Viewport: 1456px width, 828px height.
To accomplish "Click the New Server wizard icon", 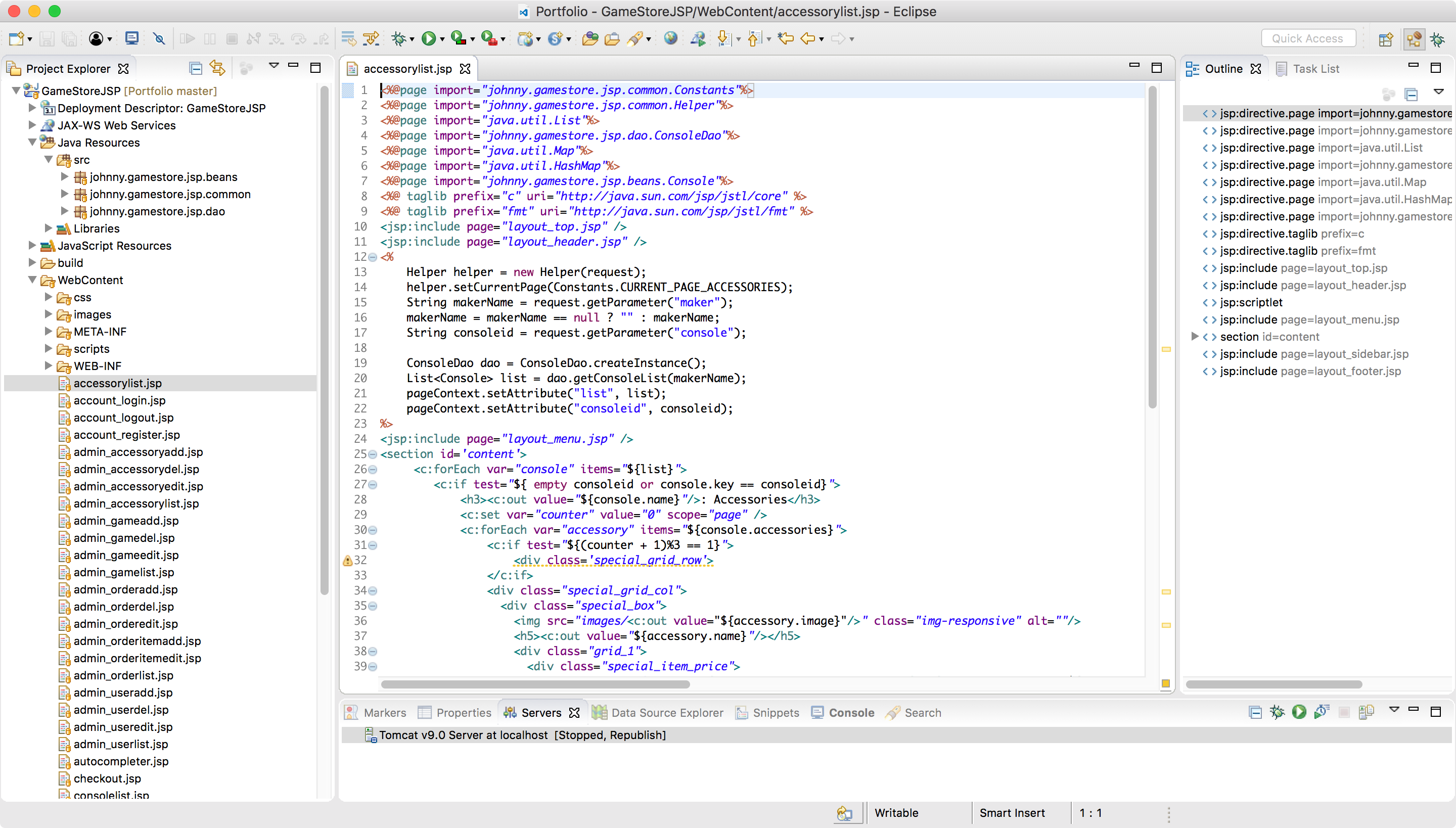I will [x=525, y=38].
